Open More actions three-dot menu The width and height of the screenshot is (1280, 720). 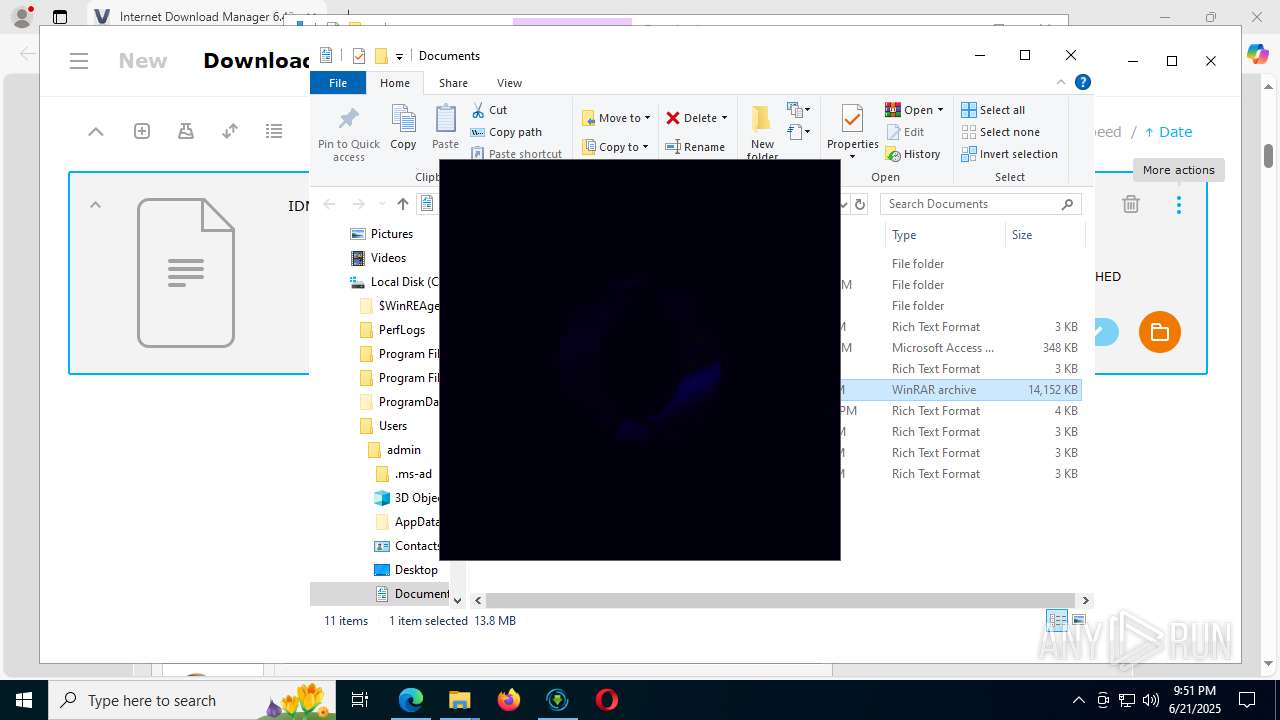(1179, 204)
